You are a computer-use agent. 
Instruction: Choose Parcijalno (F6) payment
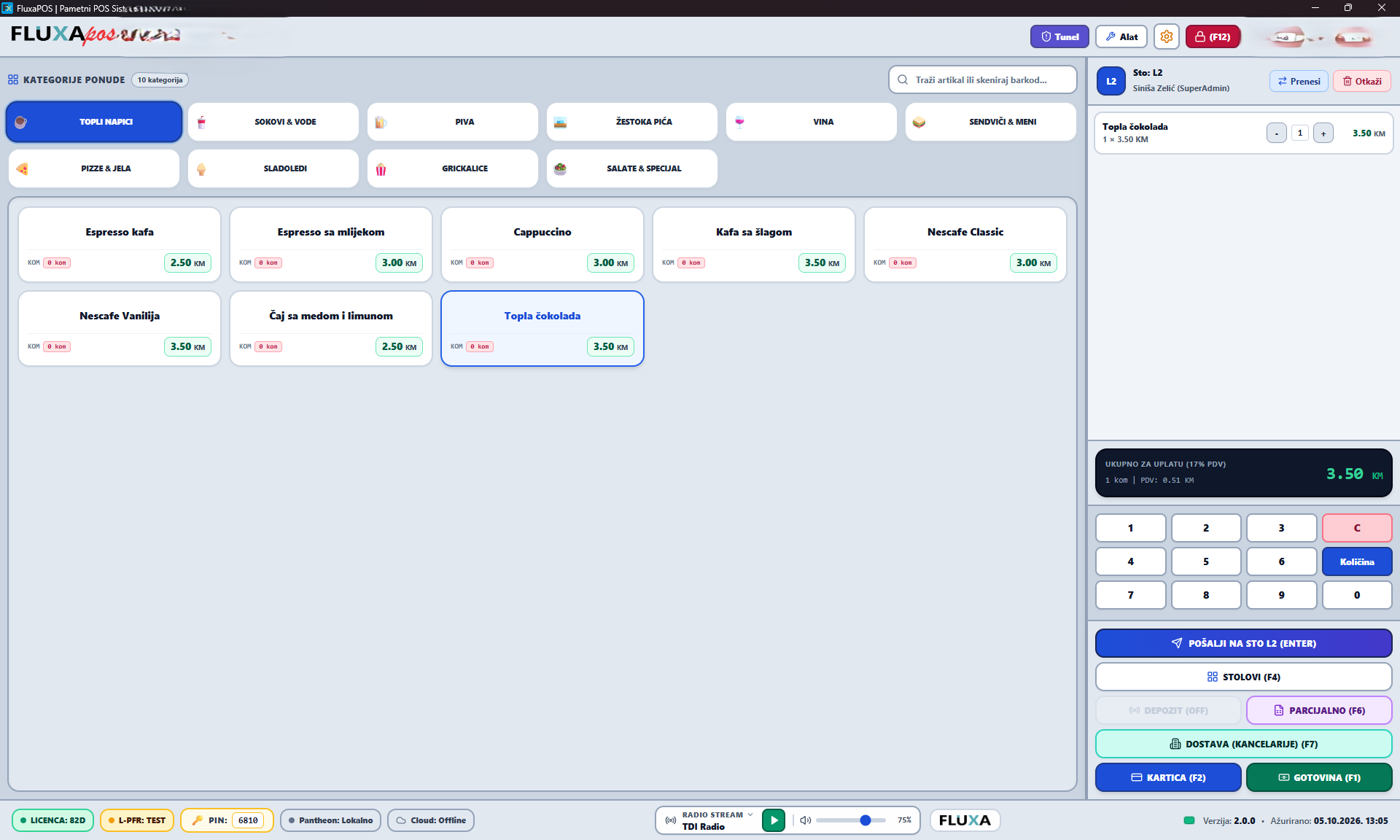coord(1319,710)
